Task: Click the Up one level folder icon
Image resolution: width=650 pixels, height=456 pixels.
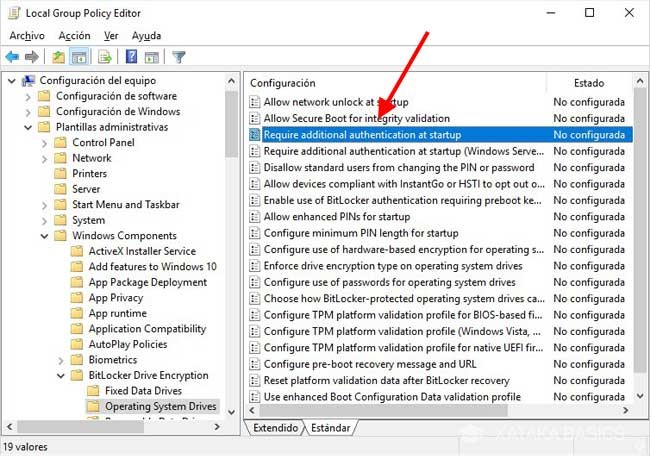Action: click(x=59, y=57)
